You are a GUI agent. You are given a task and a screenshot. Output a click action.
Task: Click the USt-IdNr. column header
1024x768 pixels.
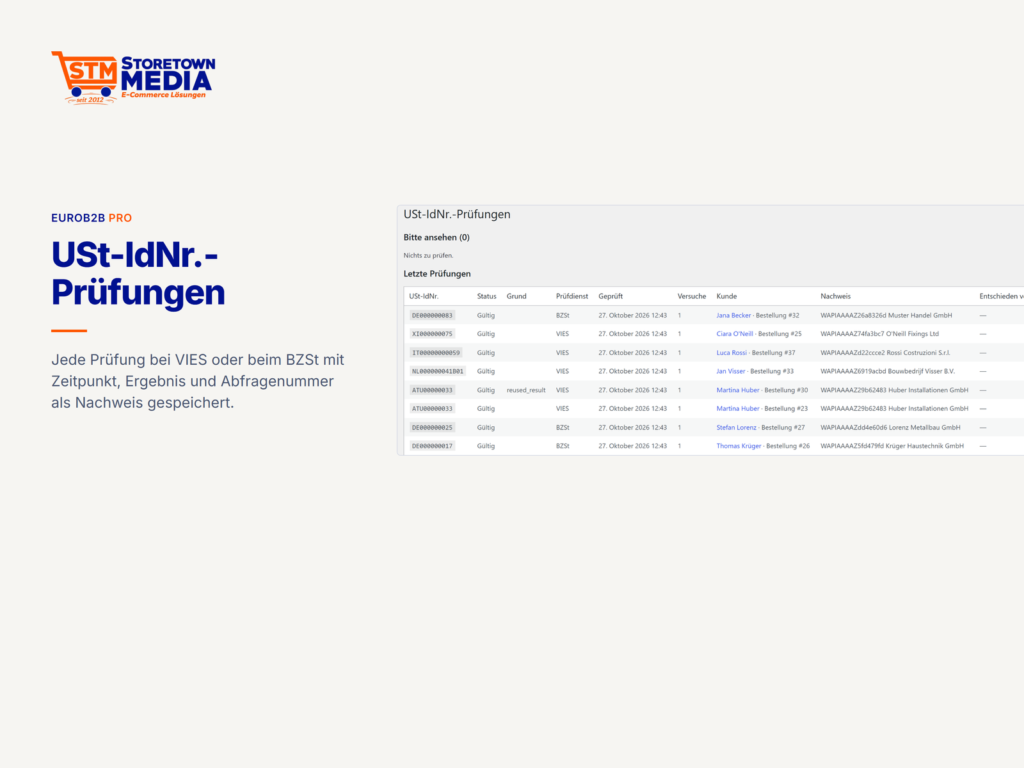tap(424, 296)
